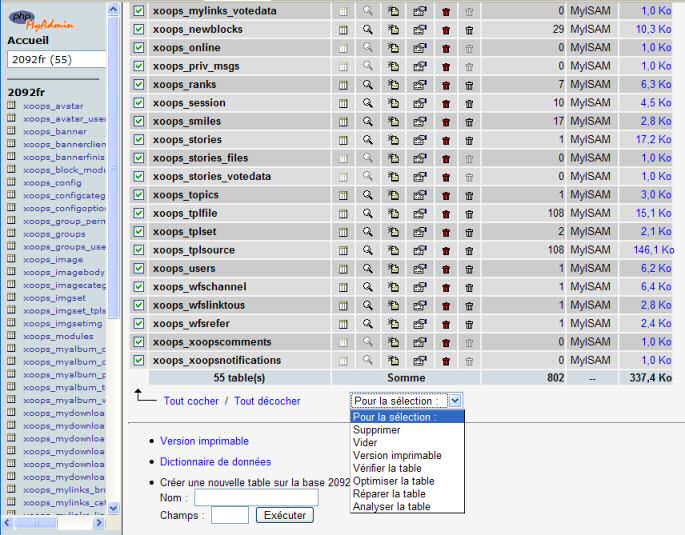
Task: Empty xoops_wfslinktous with grey trash icon
Action: click(x=469, y=306)
